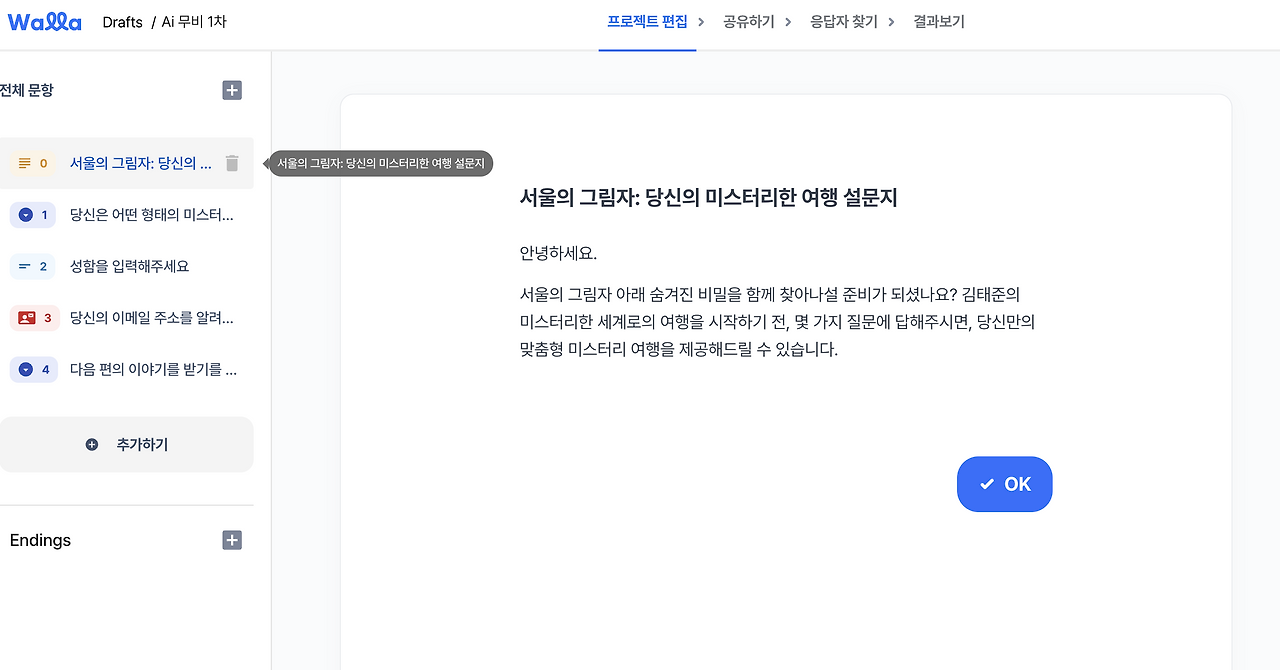Click the blue OK button
Screen dimensions: 1280x670
click(1005, 484)
